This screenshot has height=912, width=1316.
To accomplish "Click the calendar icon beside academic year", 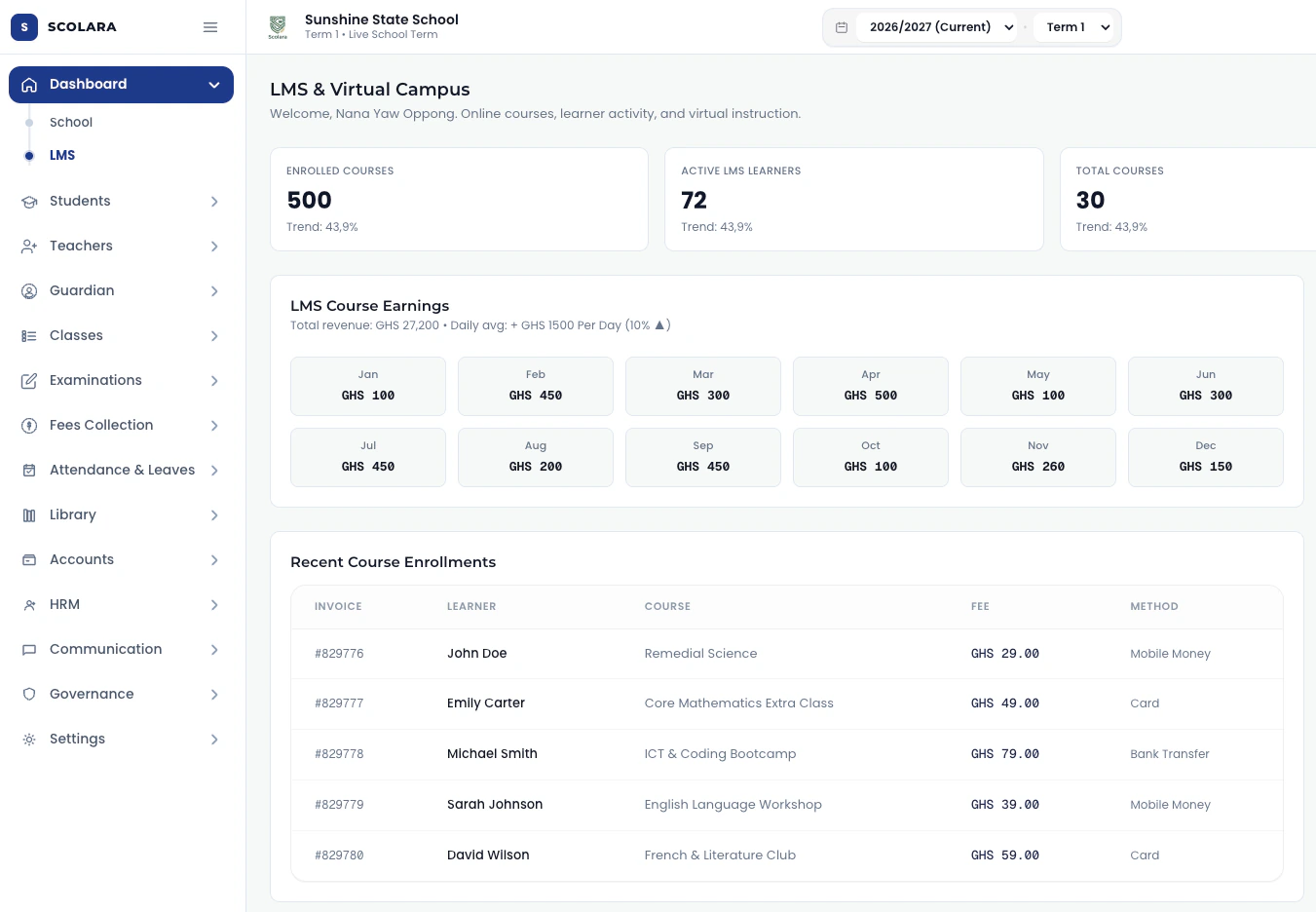I will pos(842,27).
